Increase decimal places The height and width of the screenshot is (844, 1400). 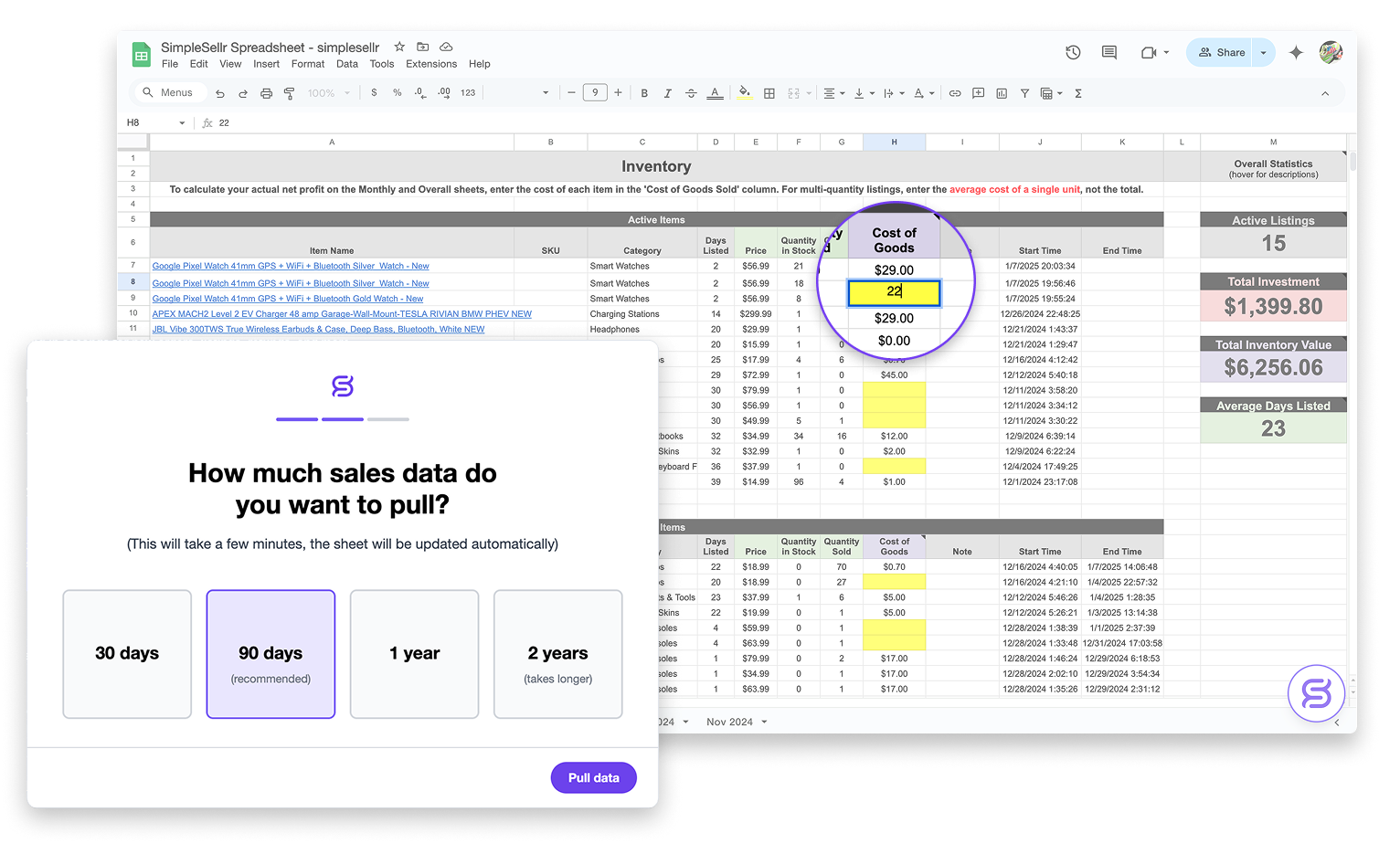coord(444,92)
